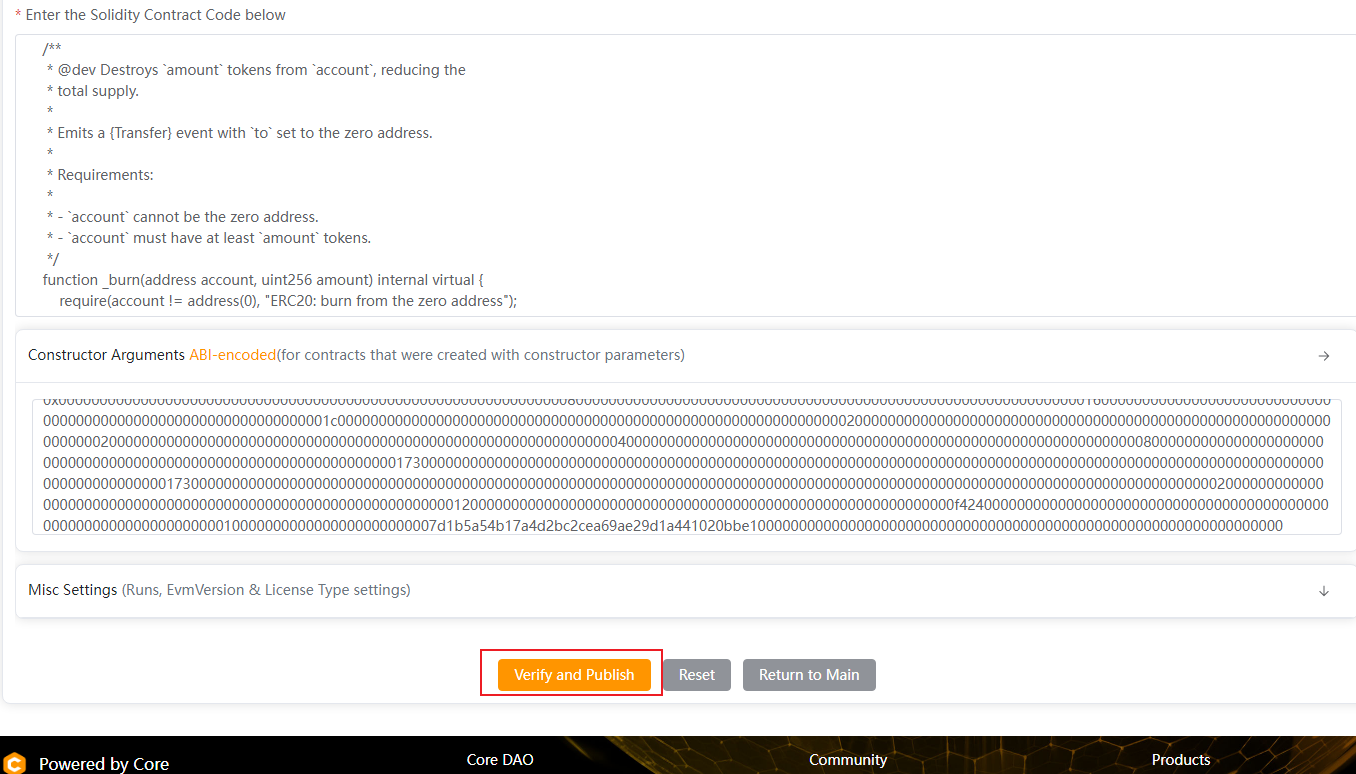Go back with Return to Main
The image size is (1356, 774).
[x=808, y=675]
